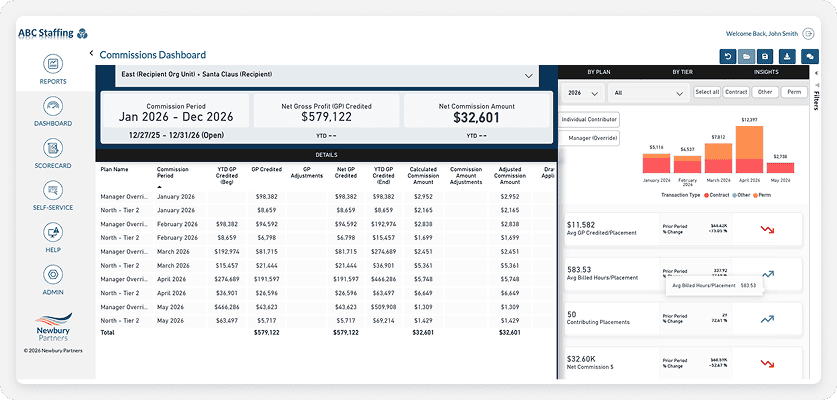Click the open folder toolbar icon
This screenshot has height=400, width=837.
coord(746,56)
